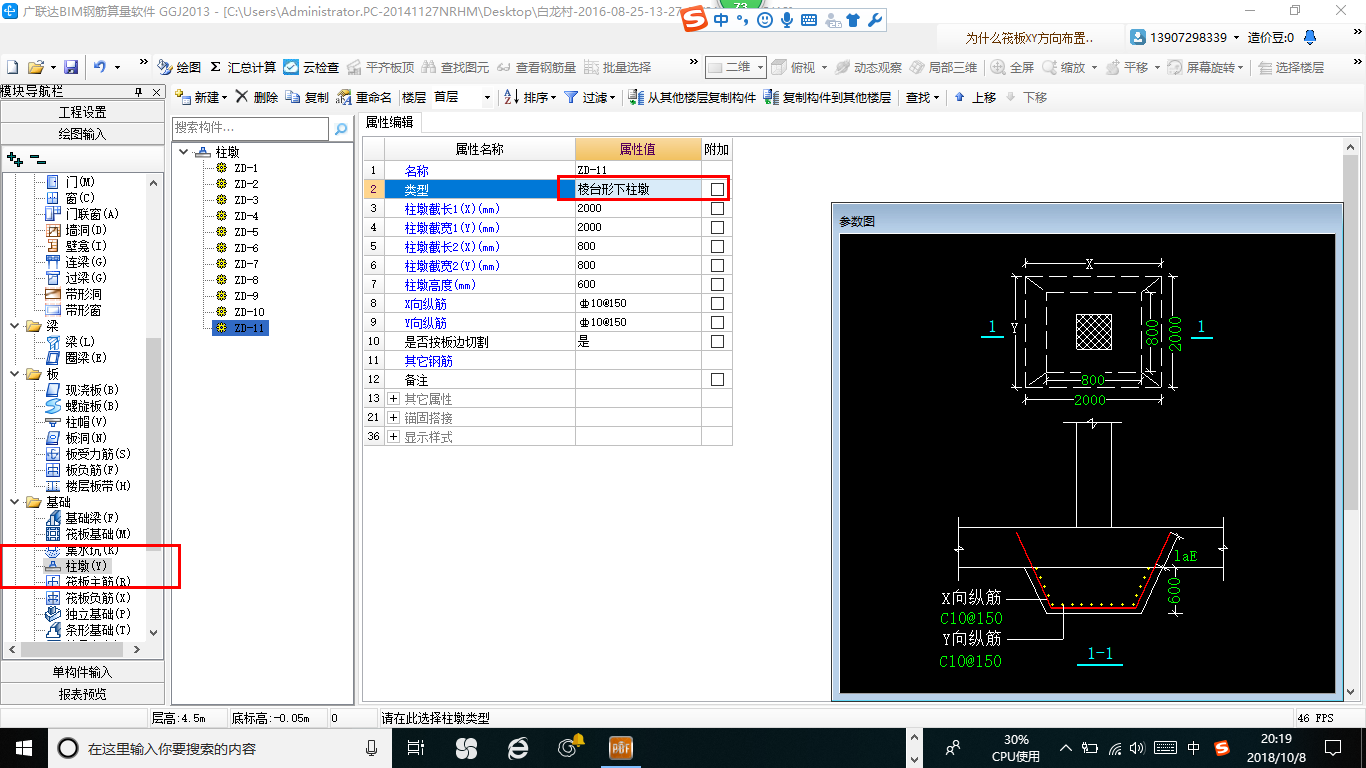Click the collapse-all minus icon in navigation panel
This screenshot has height=768, width=1366.
pos(37,158)
